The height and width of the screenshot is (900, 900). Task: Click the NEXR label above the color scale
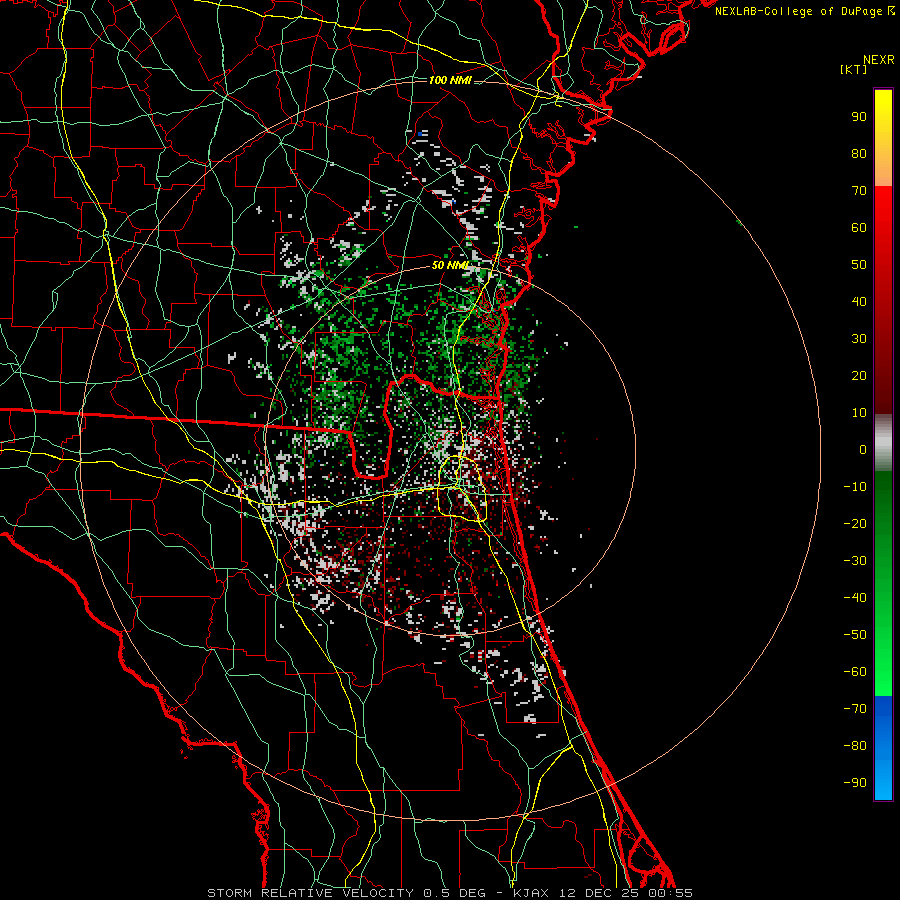(878, 60)
